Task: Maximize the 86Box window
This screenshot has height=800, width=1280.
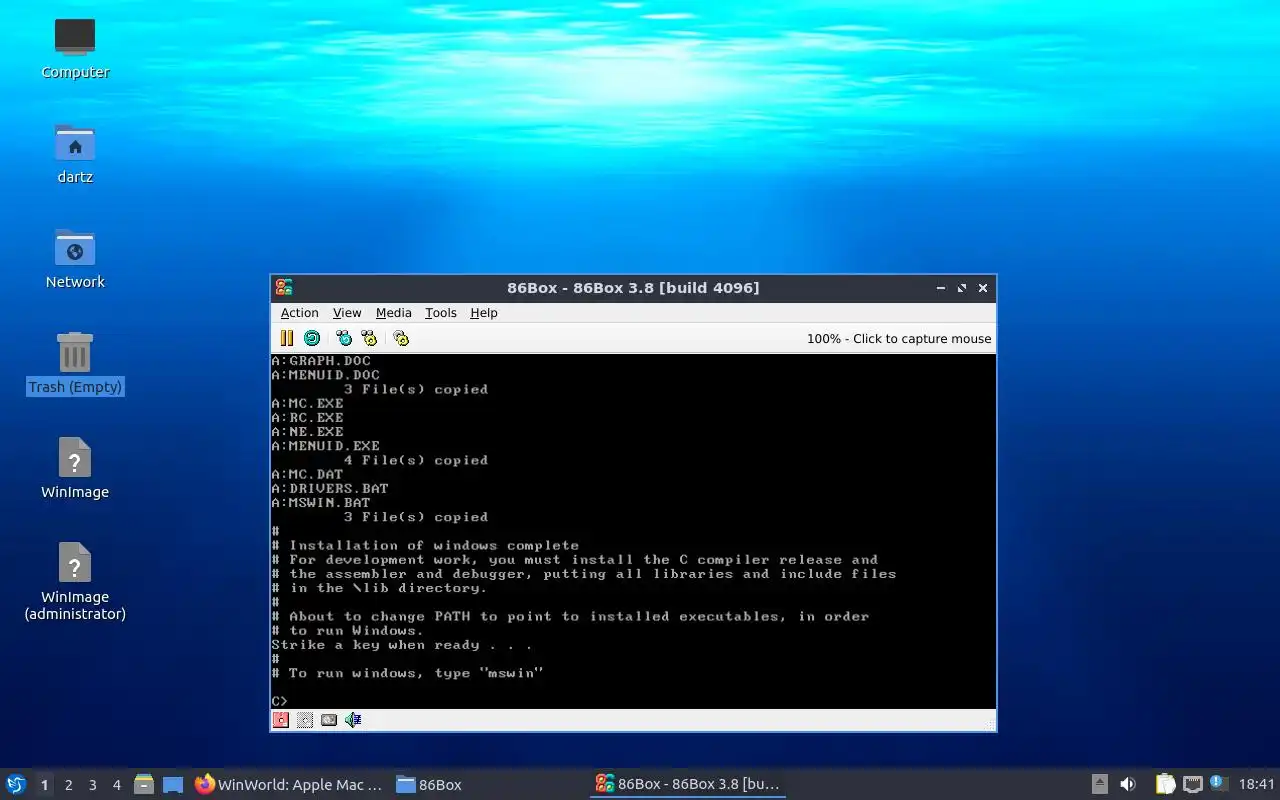Action: coord(962,288)
